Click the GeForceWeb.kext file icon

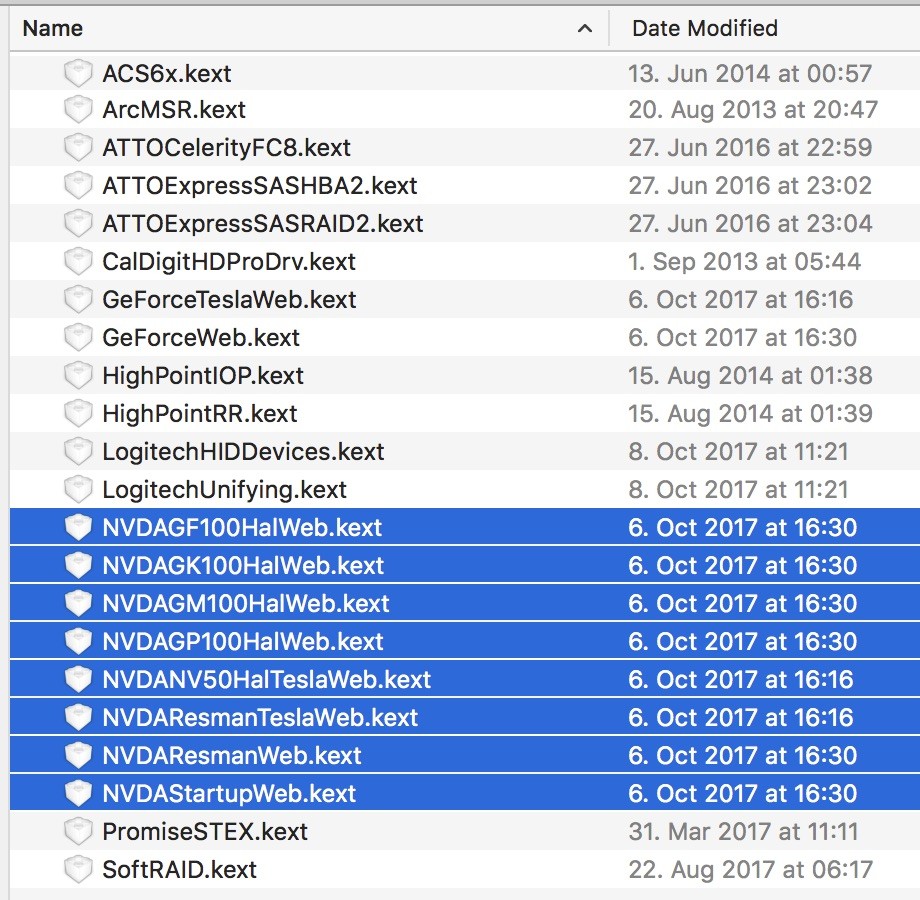(78, 337)
